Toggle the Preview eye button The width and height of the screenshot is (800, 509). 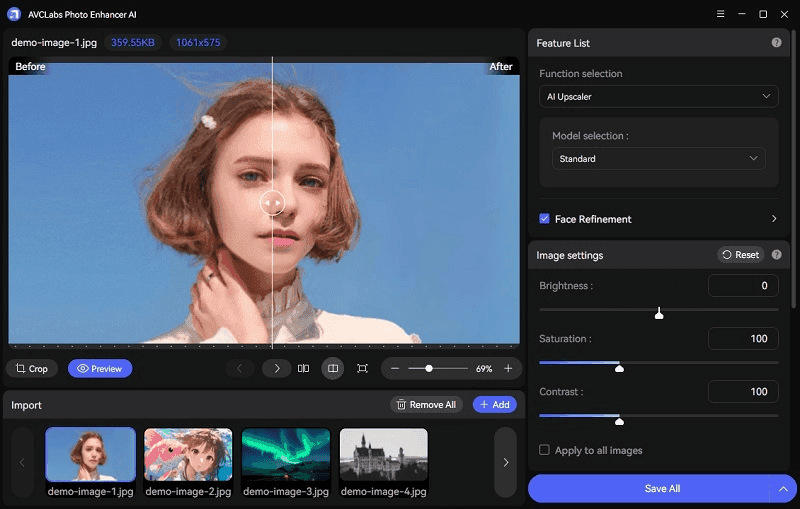[100, 368]
